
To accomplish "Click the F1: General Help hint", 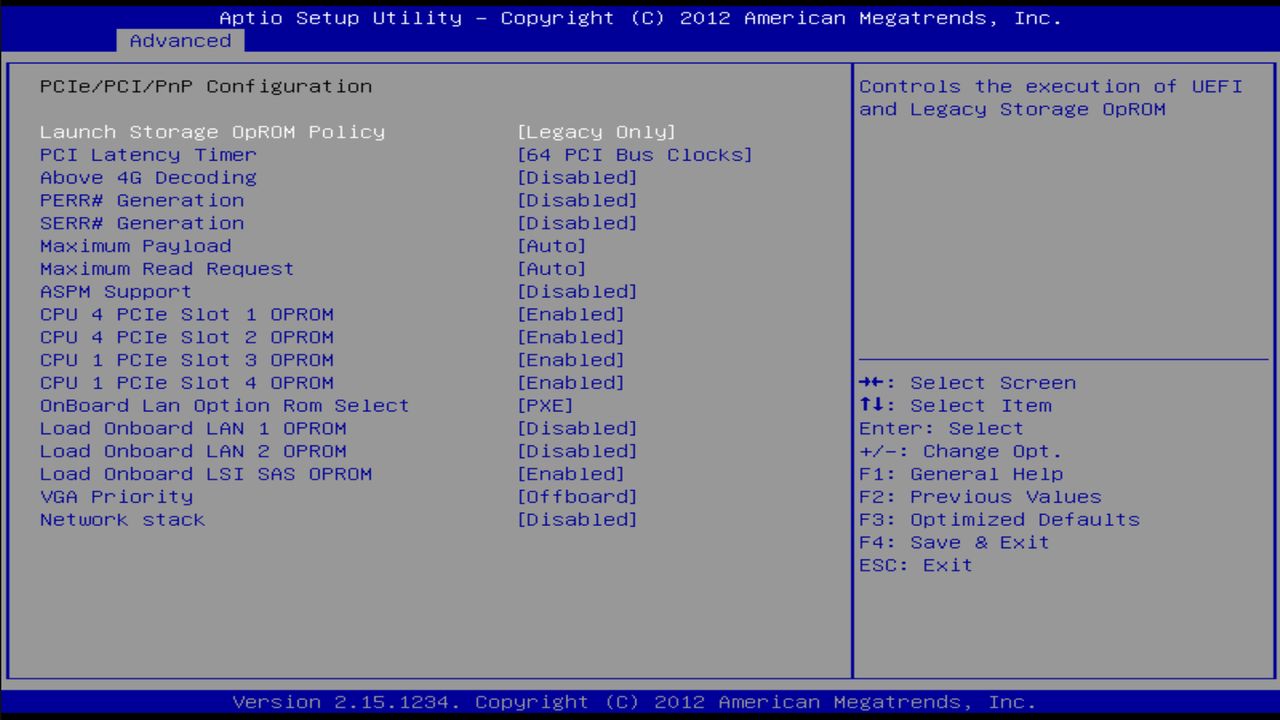I will point(961,474).
